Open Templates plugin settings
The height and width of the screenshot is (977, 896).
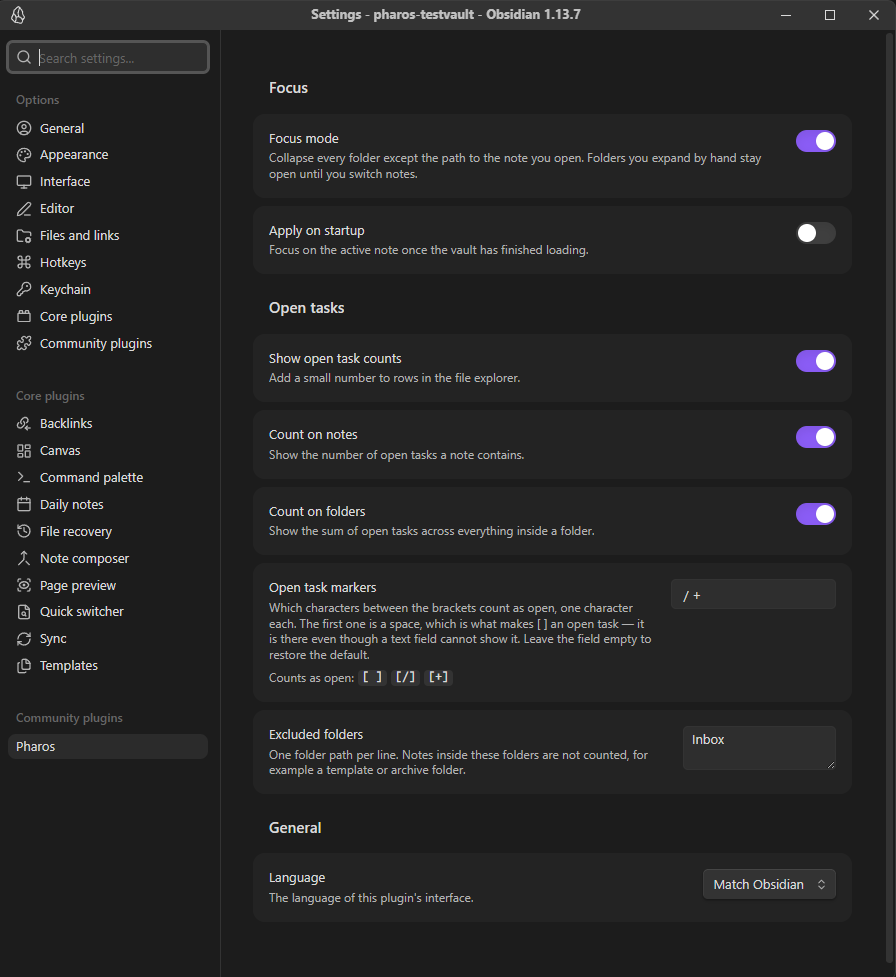[x=108, y=665]
